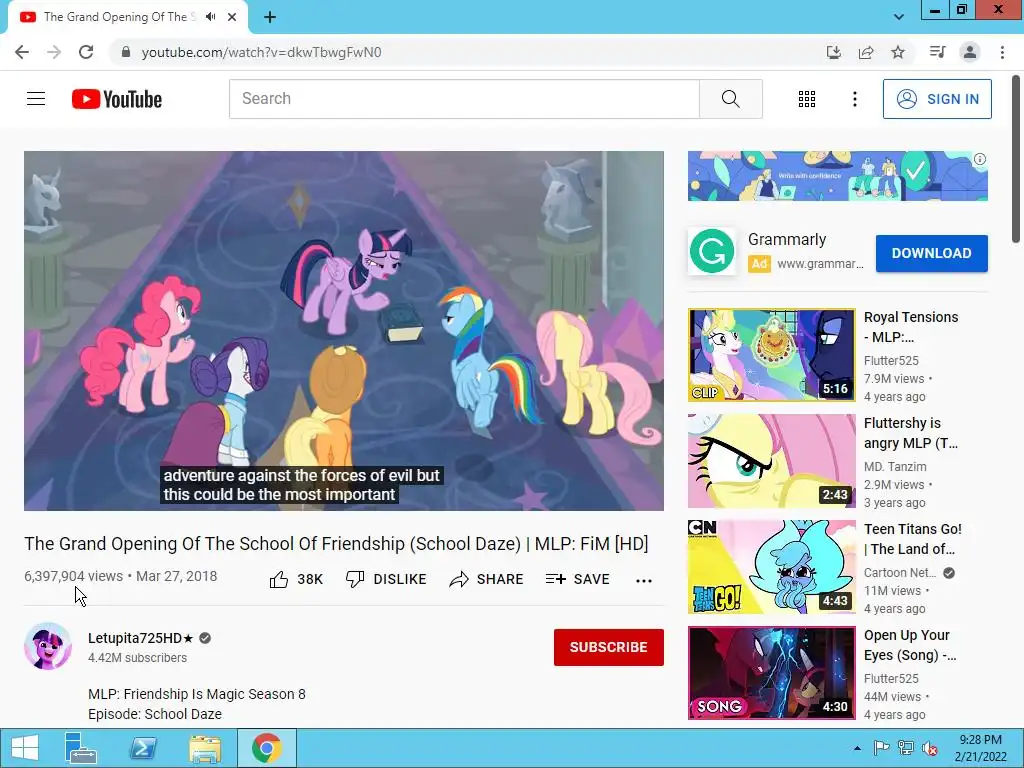
Task: Click the Grammarly DOWNLOAD button
Action: 931,253
